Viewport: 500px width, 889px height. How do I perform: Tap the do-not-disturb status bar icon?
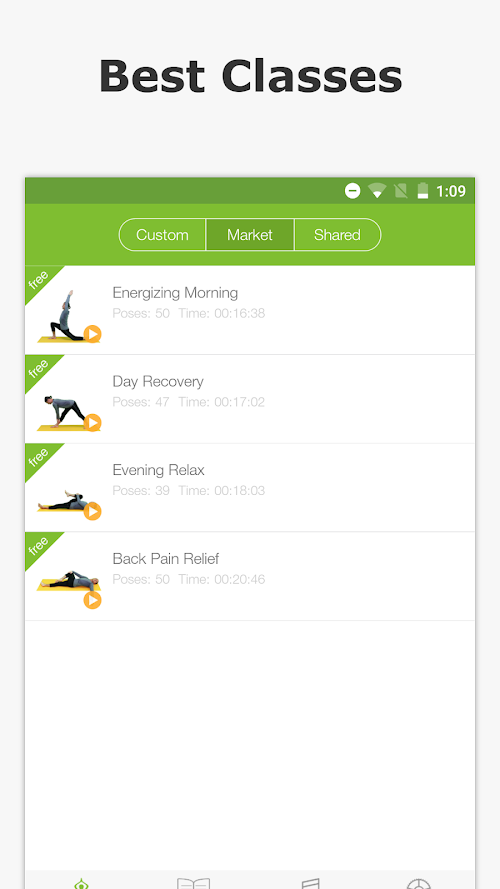point(353,191)
